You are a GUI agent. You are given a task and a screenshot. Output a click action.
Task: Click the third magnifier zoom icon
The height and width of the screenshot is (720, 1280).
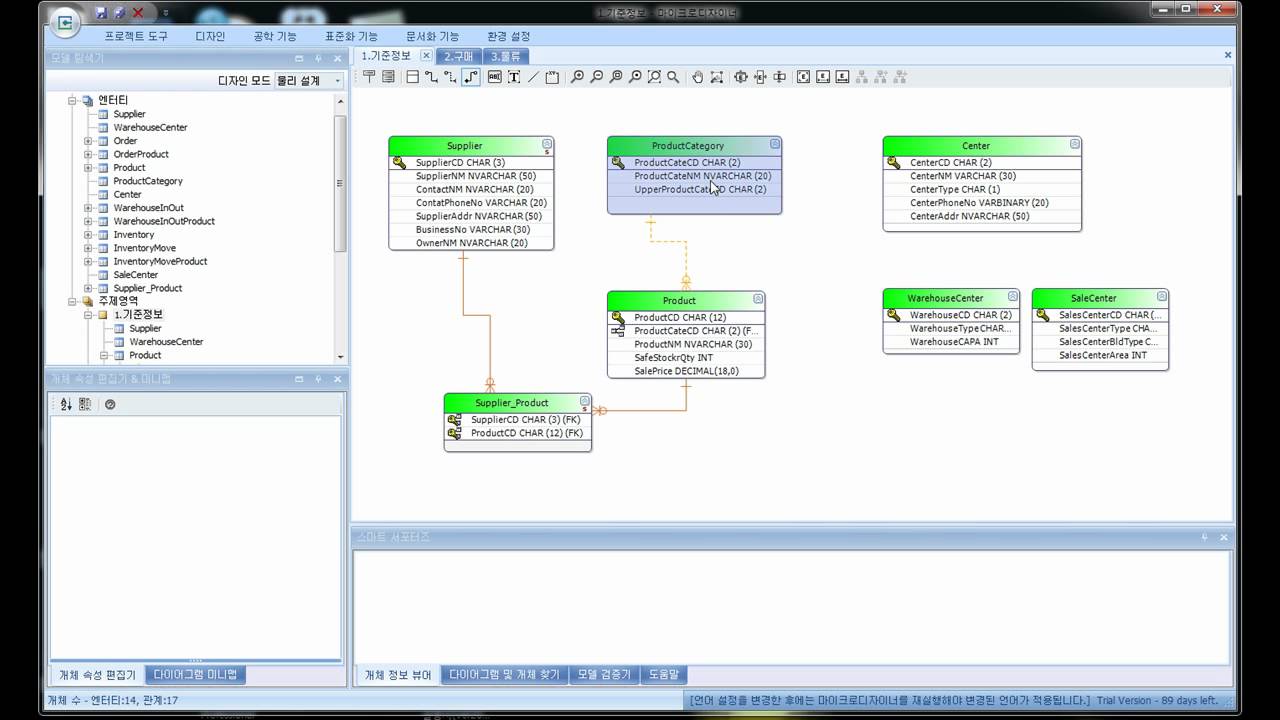click(615, 77)
